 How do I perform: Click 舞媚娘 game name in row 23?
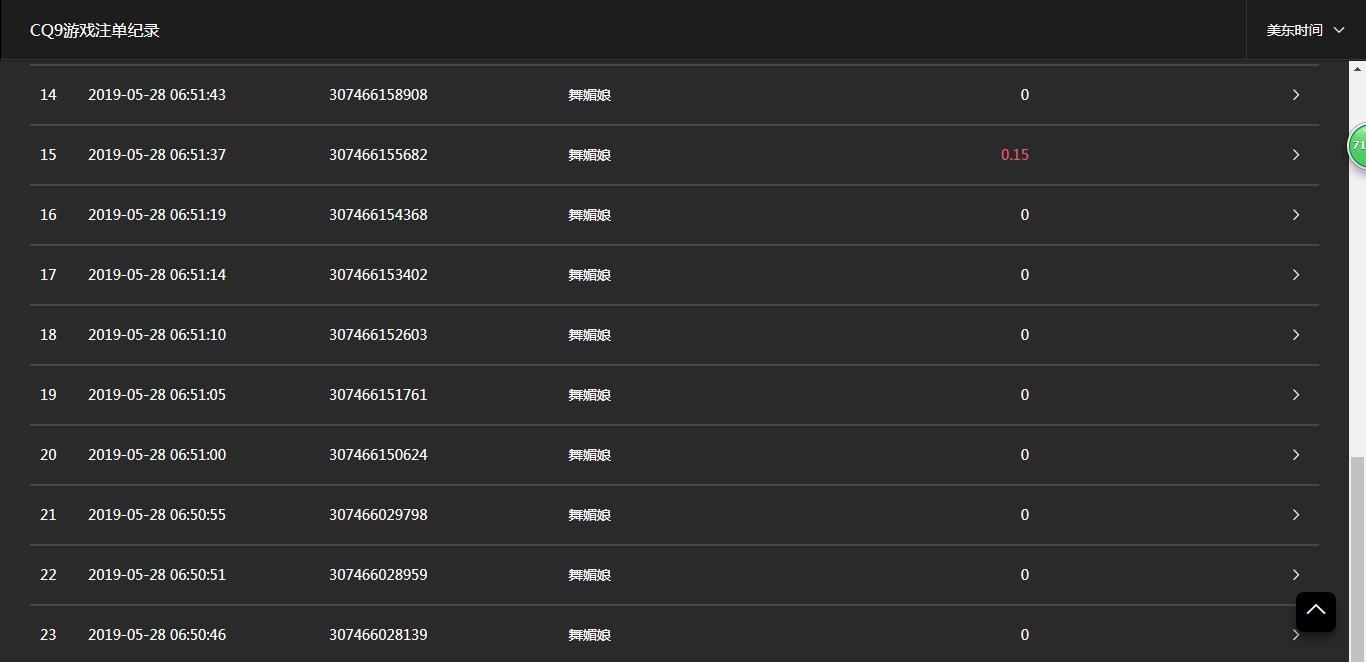coord(589,634)
